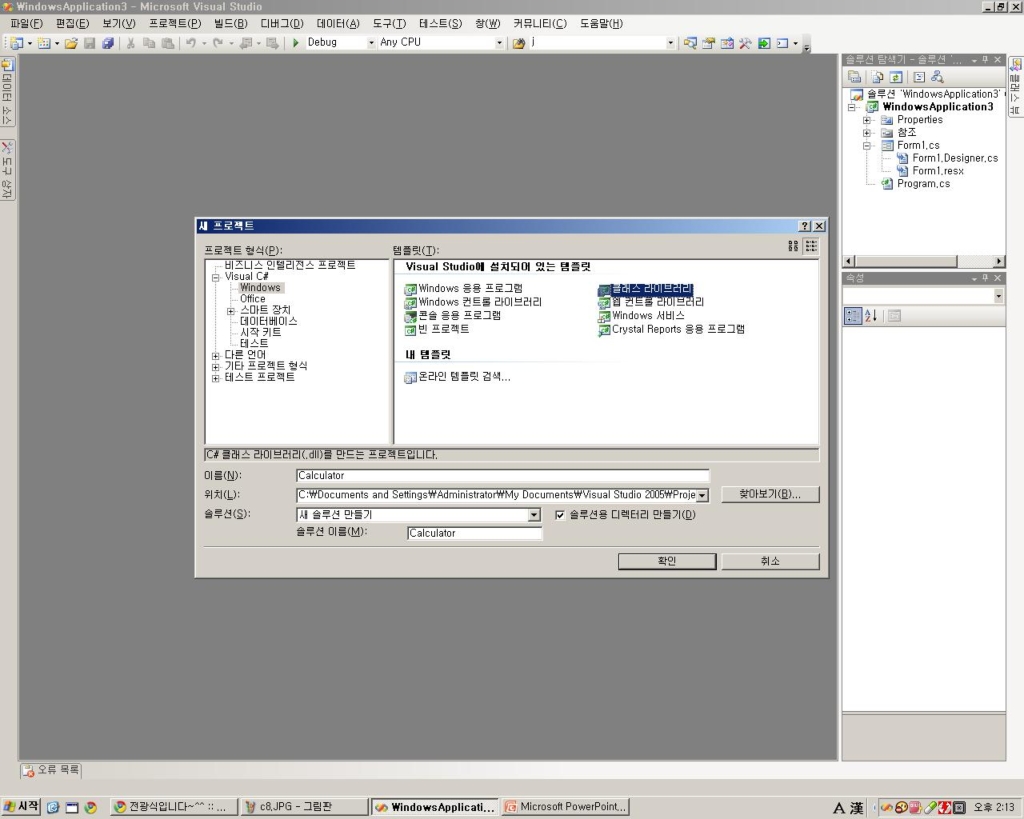Select 웹 컨트롤 라이브러리 template

(651, 302)
